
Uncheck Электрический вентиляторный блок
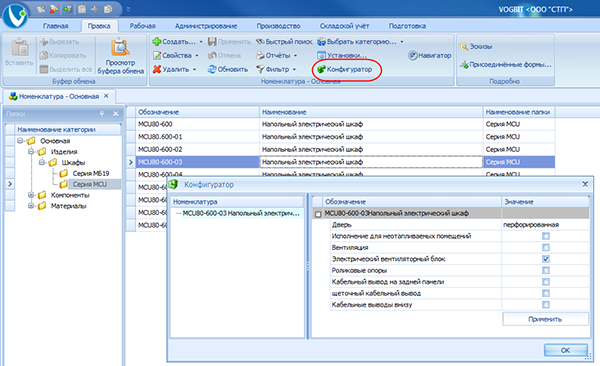[546, 259]
